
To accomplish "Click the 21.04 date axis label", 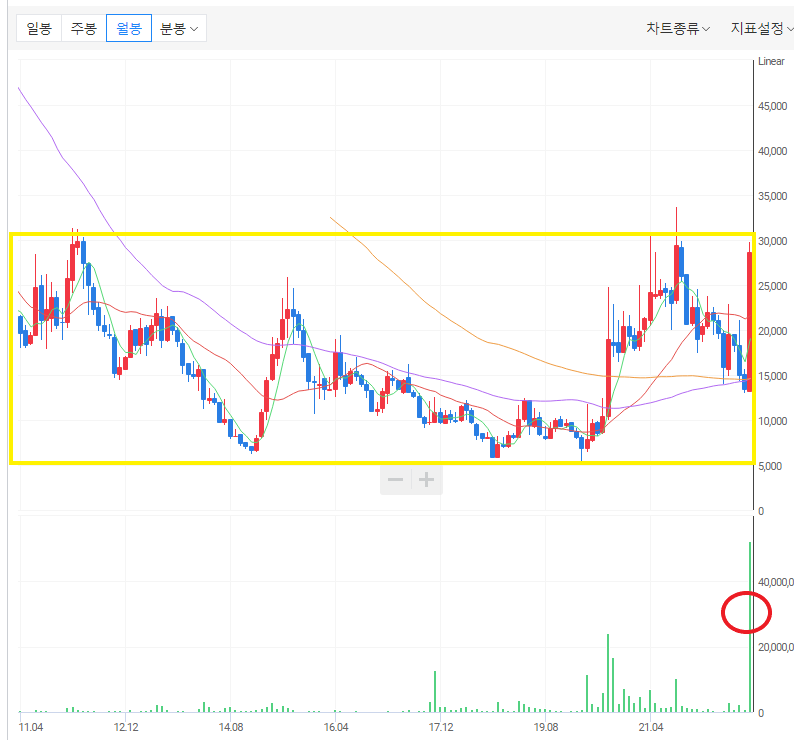I will click(x=651, y=727).
